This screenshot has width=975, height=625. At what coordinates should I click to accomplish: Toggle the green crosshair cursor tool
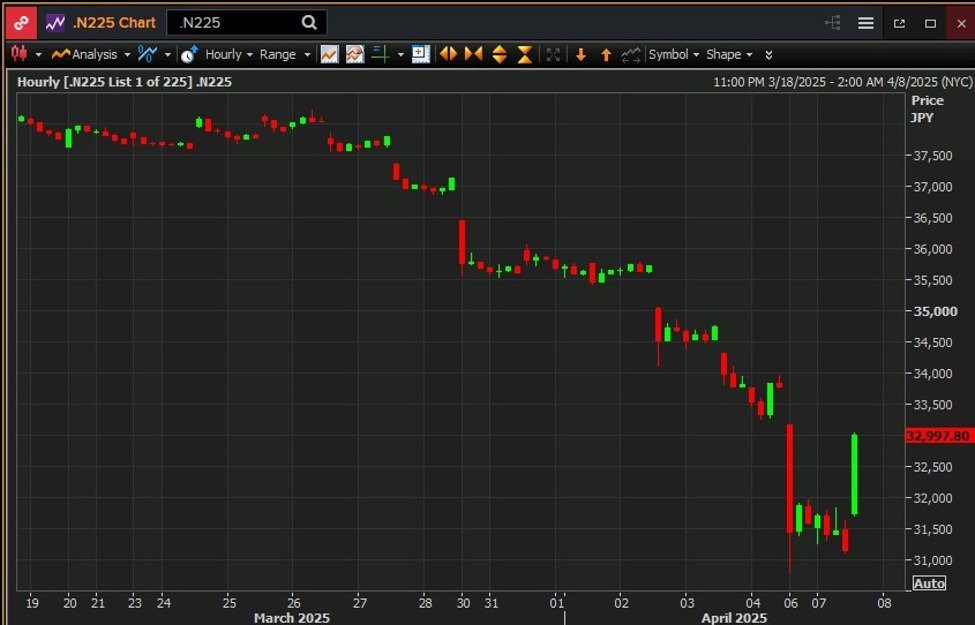[x=380, y=54]
